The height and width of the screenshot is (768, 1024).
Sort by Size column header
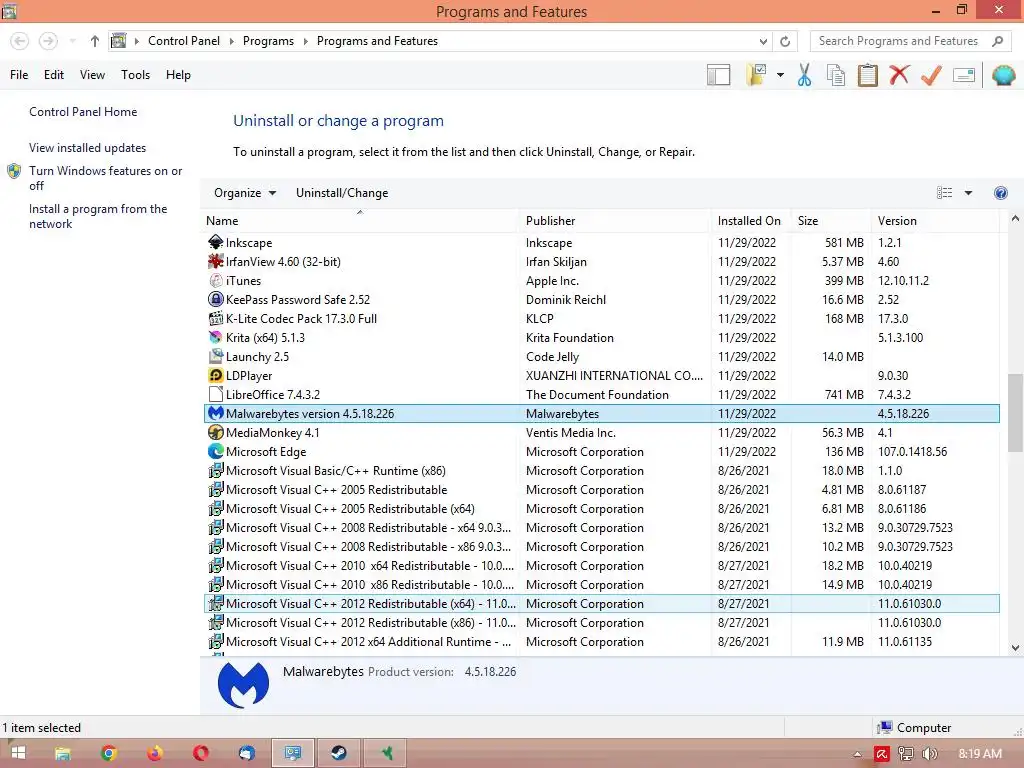[x=830, y=221]
